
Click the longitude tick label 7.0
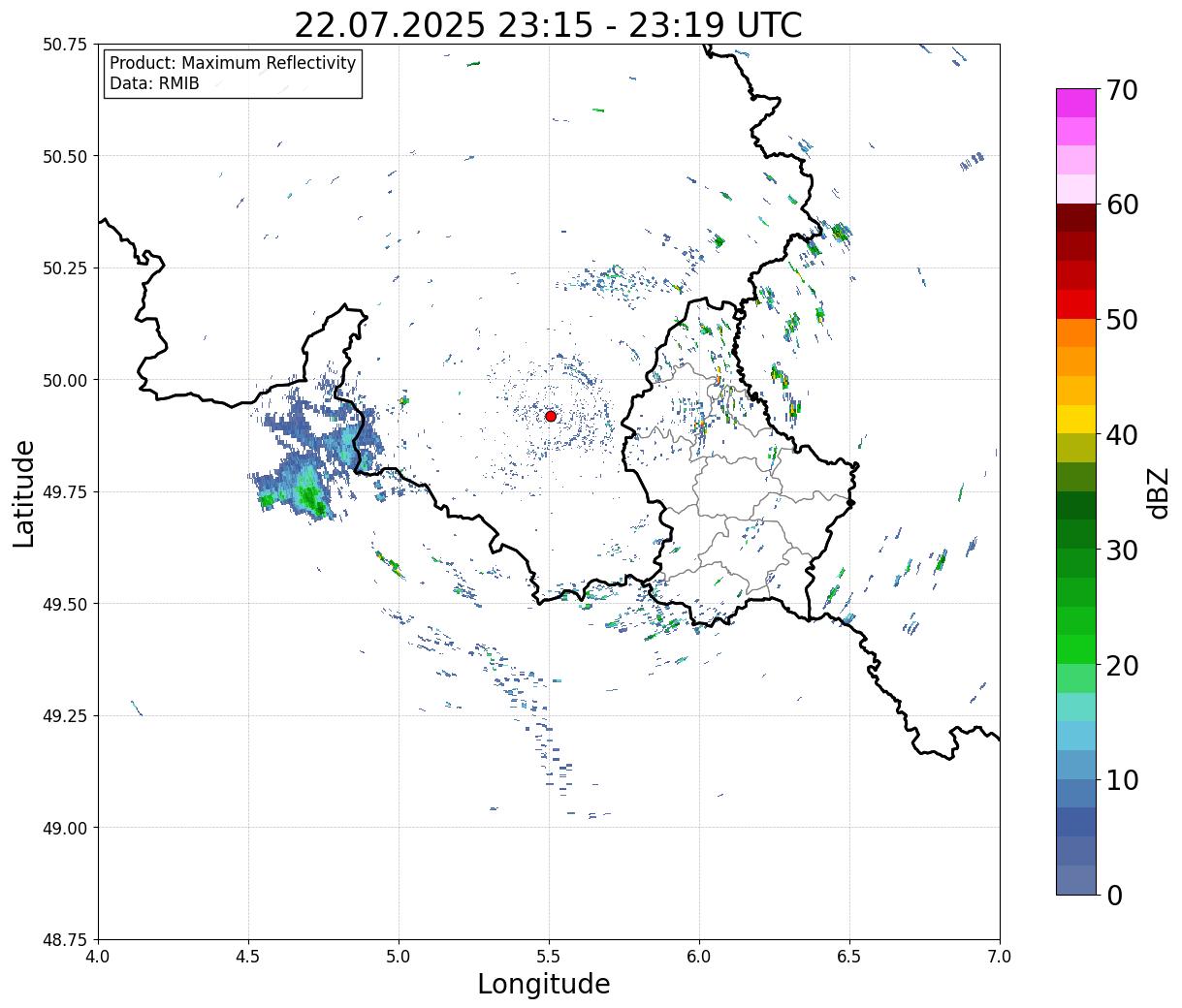(x=1000, y=957)
